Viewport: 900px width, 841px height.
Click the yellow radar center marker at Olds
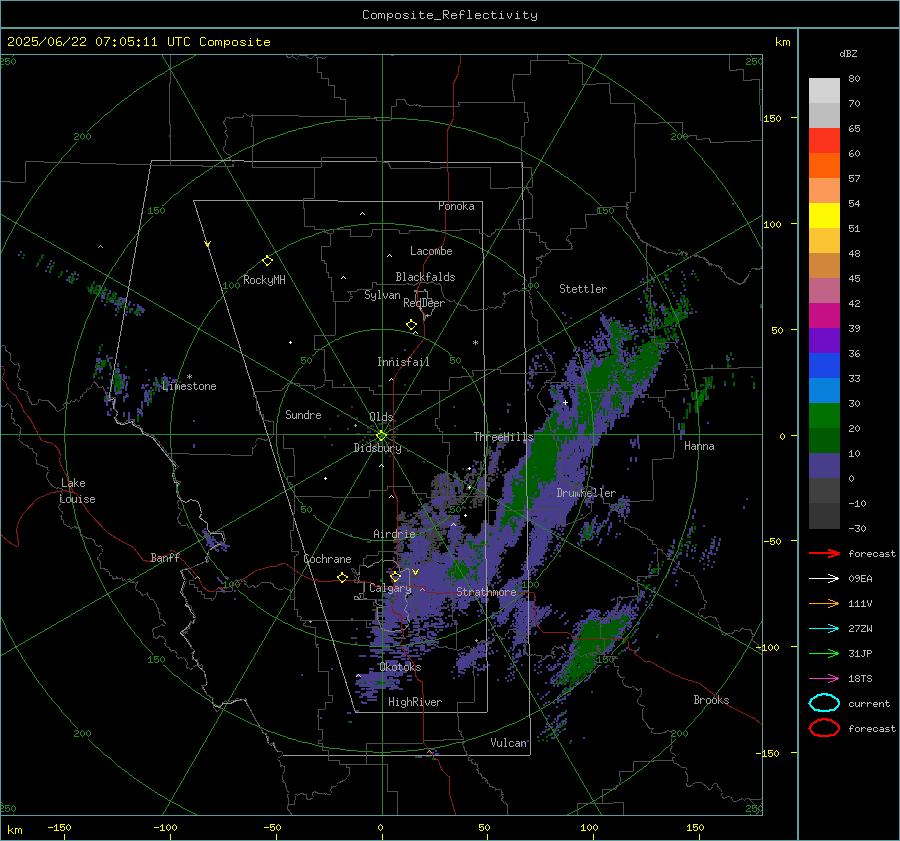(x=381, y=436)
